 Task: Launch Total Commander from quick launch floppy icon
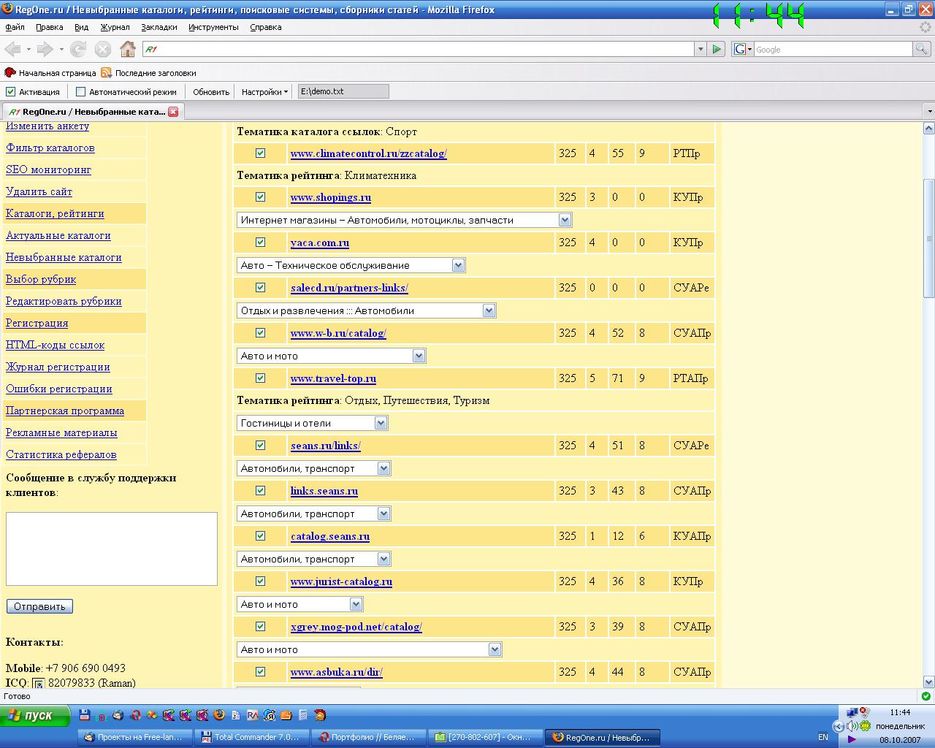coord(85,715)
